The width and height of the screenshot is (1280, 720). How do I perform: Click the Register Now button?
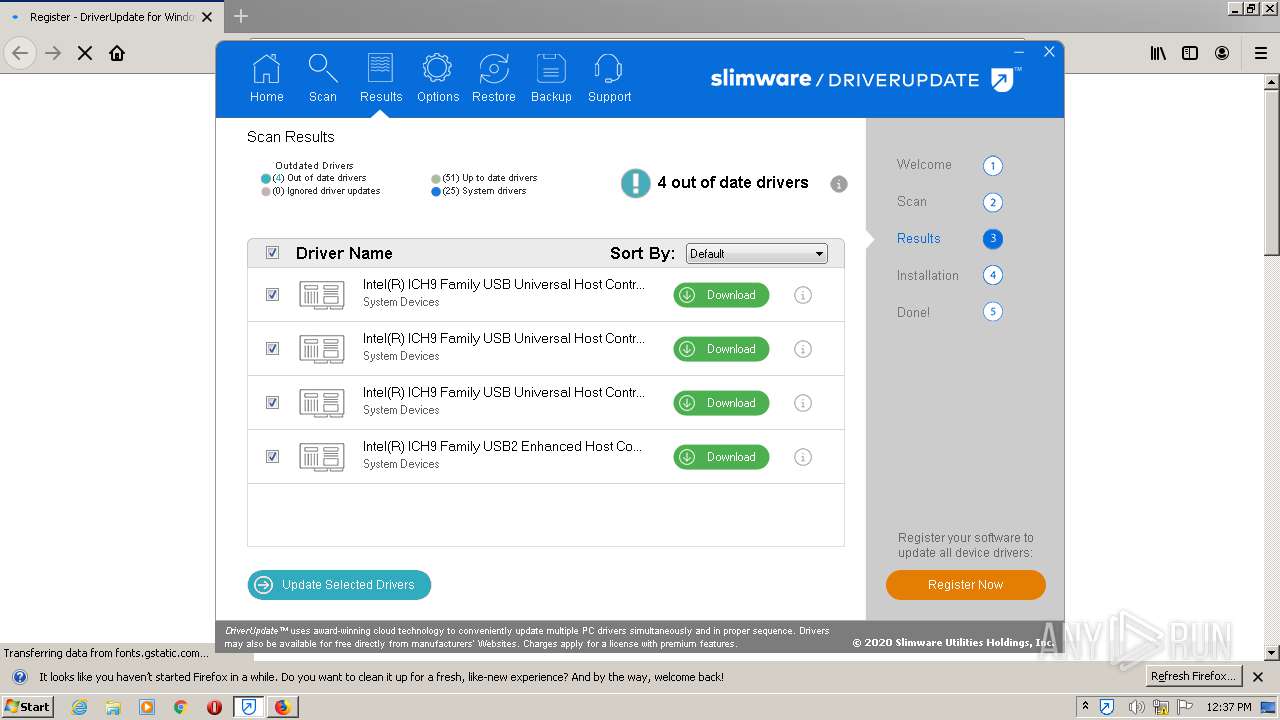click(x=966, y=585)
